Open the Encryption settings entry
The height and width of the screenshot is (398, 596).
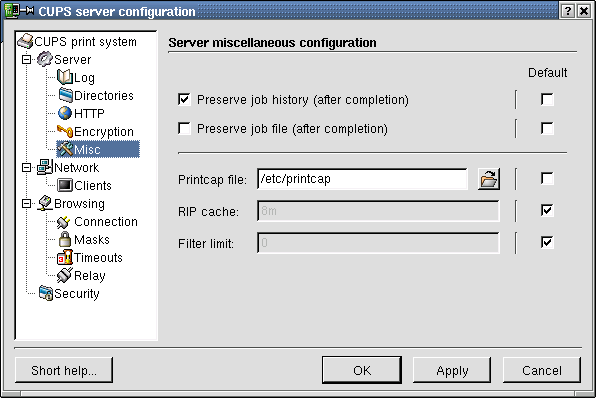click(x=104, y=132)
